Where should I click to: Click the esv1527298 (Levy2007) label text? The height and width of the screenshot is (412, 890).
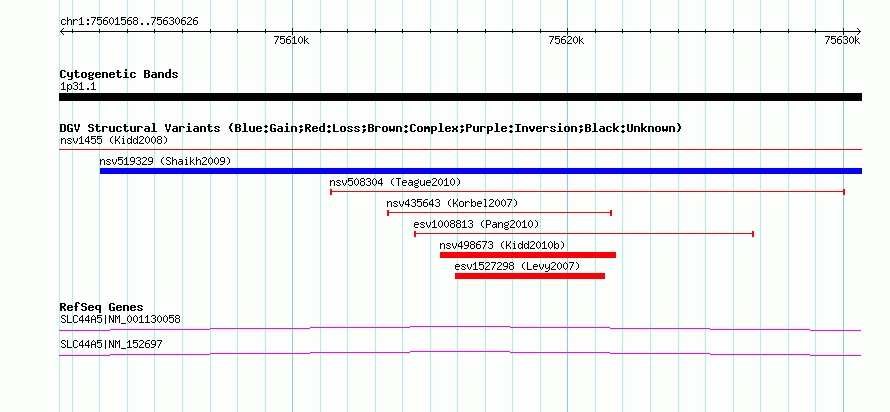(518, 266)
